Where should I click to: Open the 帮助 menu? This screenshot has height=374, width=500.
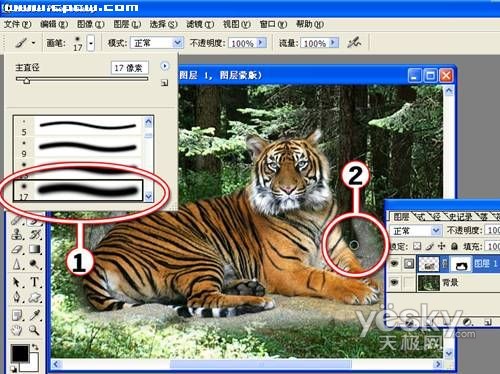310,24
